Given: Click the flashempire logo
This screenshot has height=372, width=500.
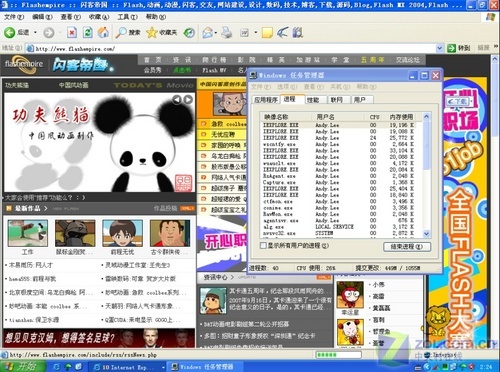Looking at the screenshot, I should pos(24,64).
